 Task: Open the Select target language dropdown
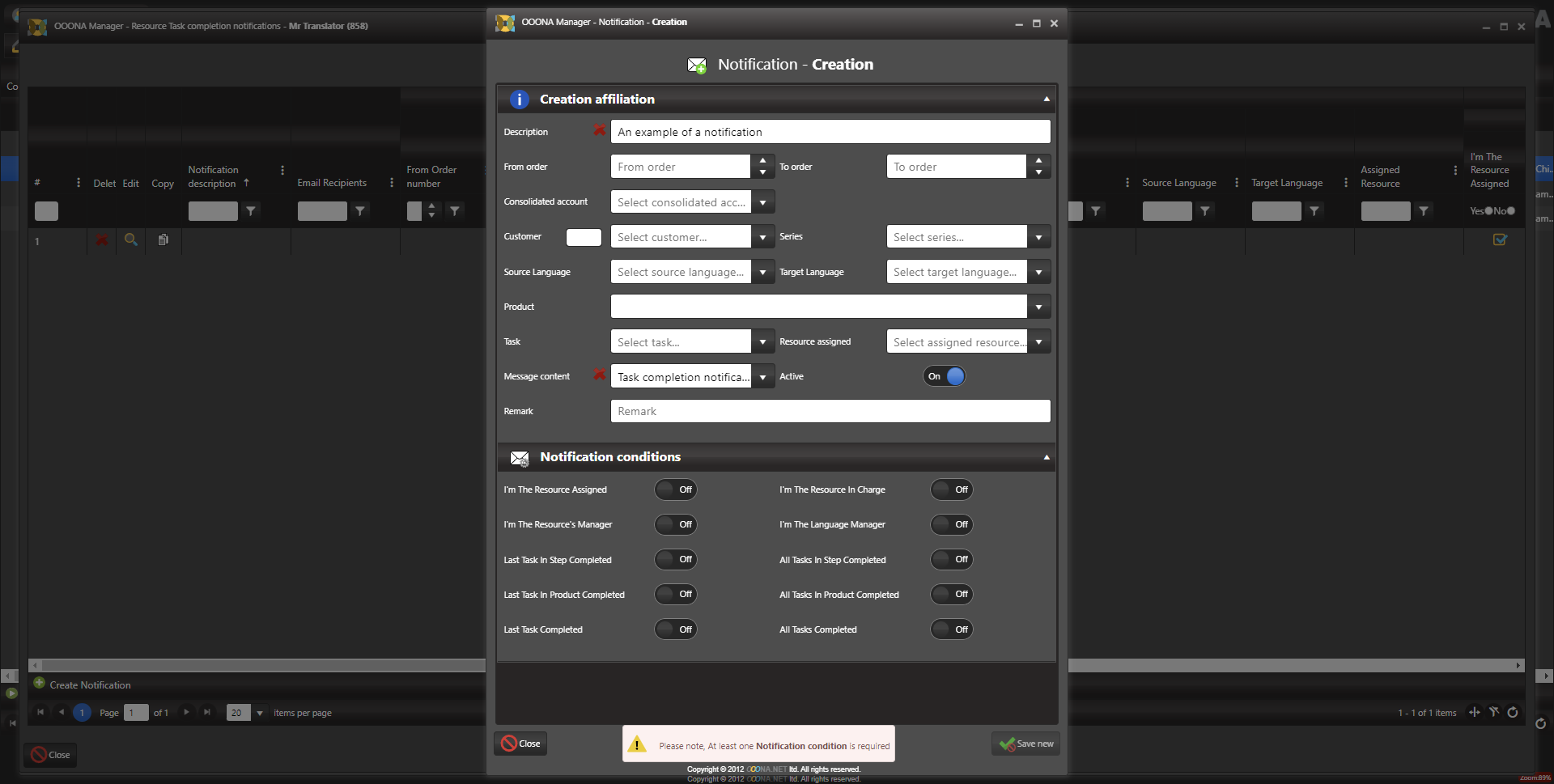(1038, 272)
